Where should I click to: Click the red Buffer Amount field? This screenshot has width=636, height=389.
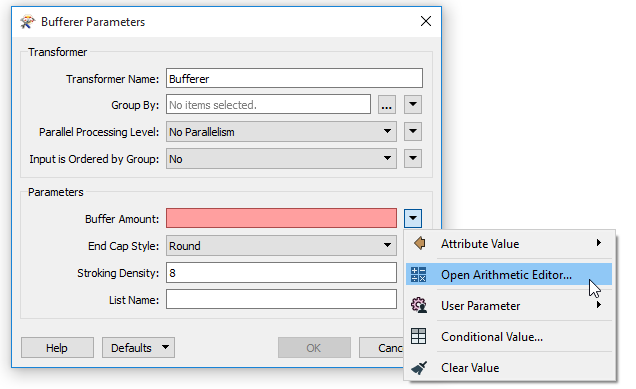tap(281, 218)
